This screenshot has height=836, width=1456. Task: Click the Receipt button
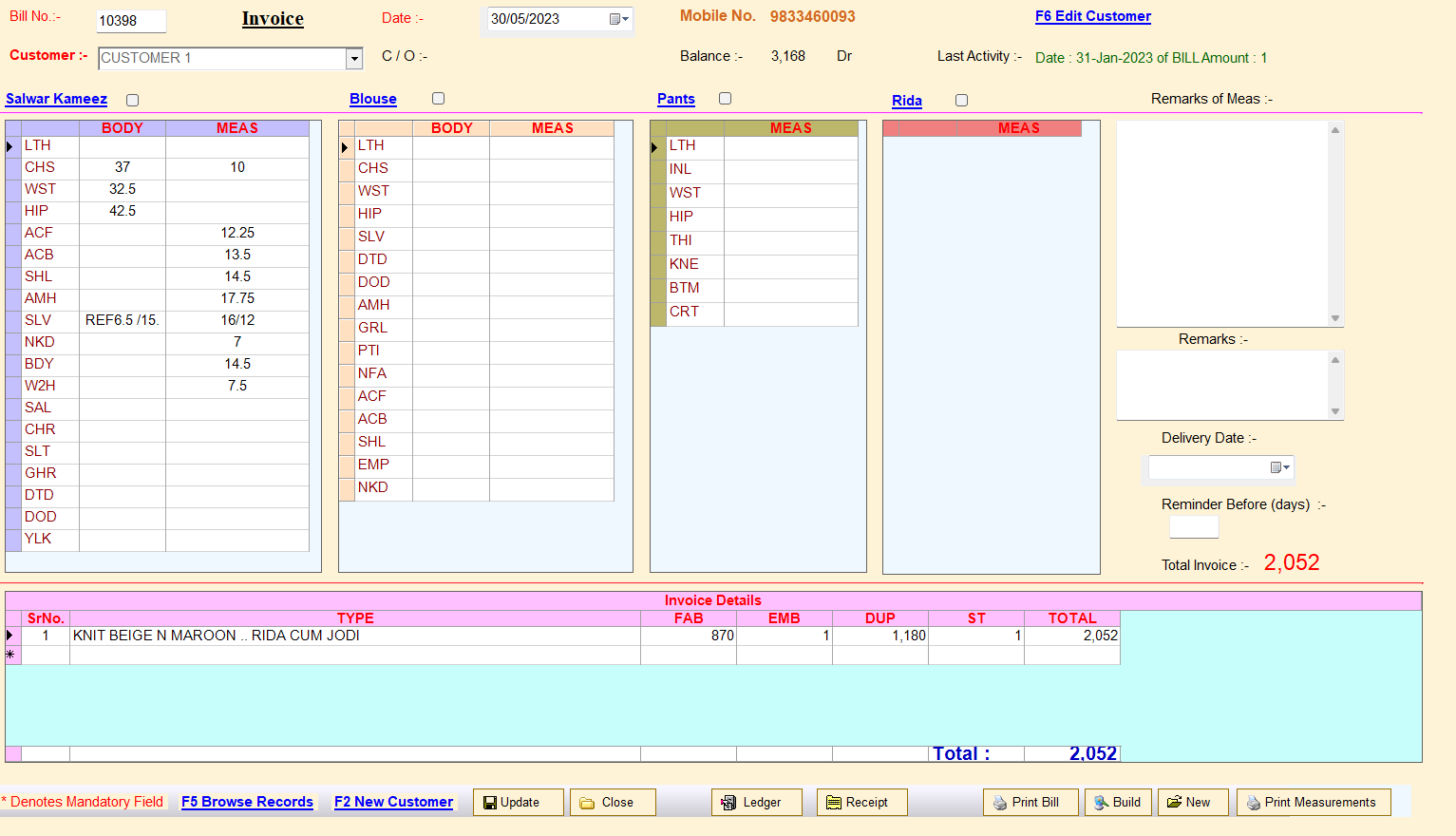pyautogui.click(x=862, y=803)
